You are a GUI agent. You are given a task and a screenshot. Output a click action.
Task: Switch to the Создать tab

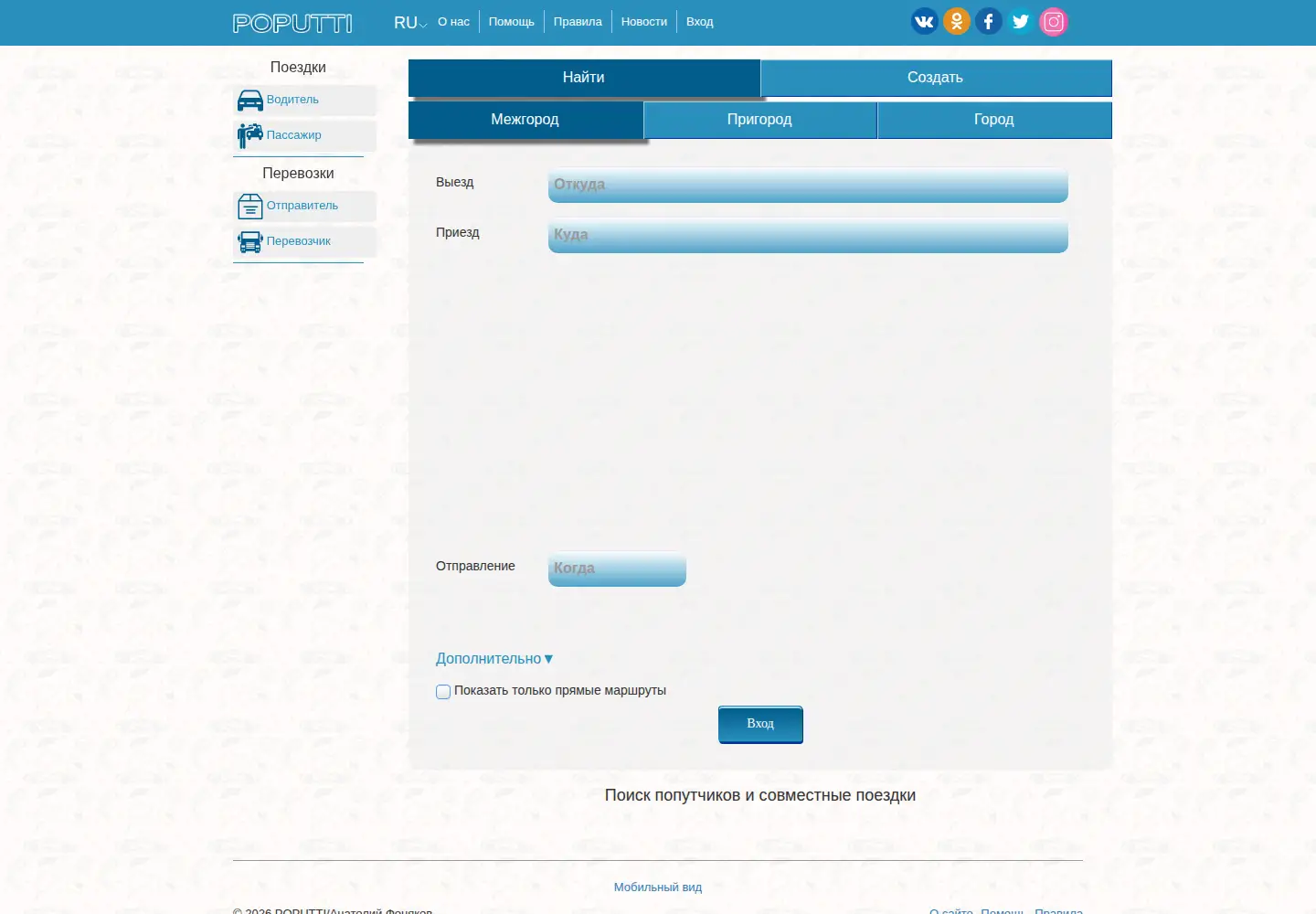click(936, 78)
